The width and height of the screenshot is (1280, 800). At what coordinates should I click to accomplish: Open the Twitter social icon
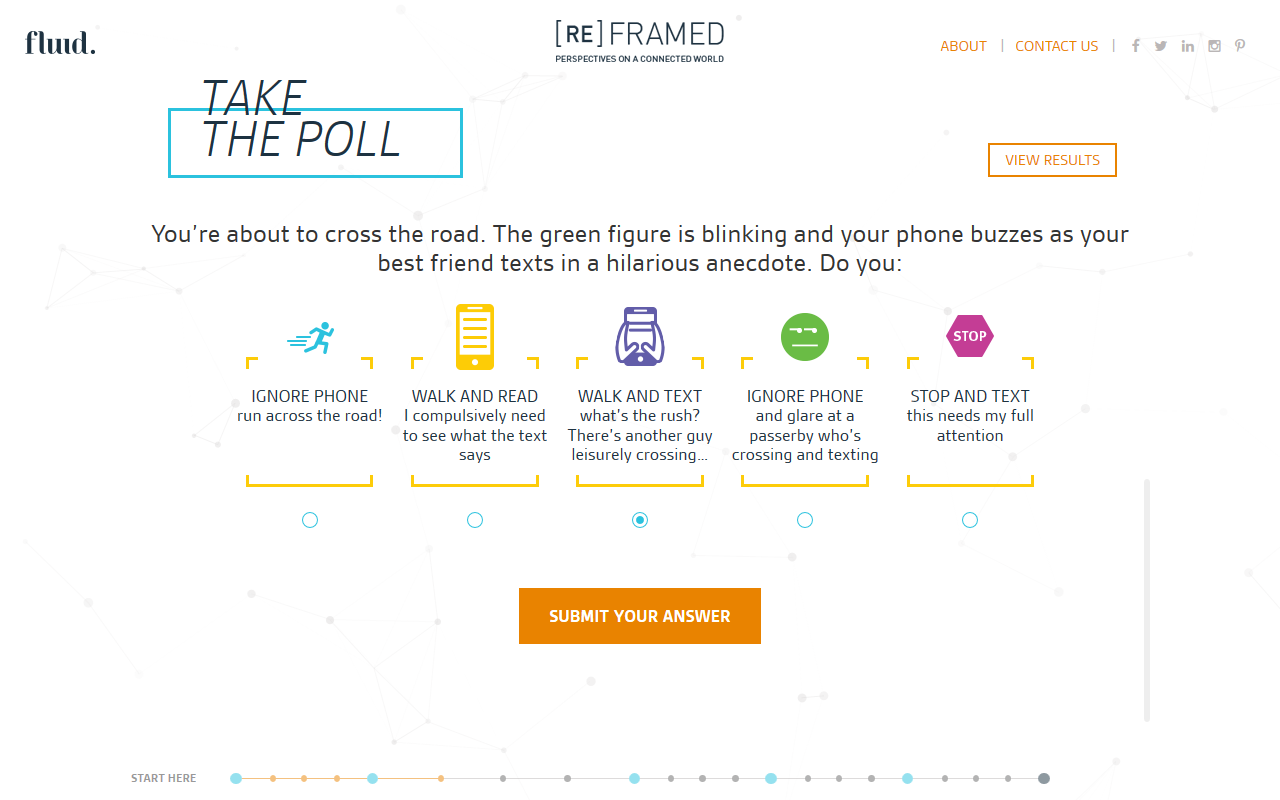[x=1161, y=46]
